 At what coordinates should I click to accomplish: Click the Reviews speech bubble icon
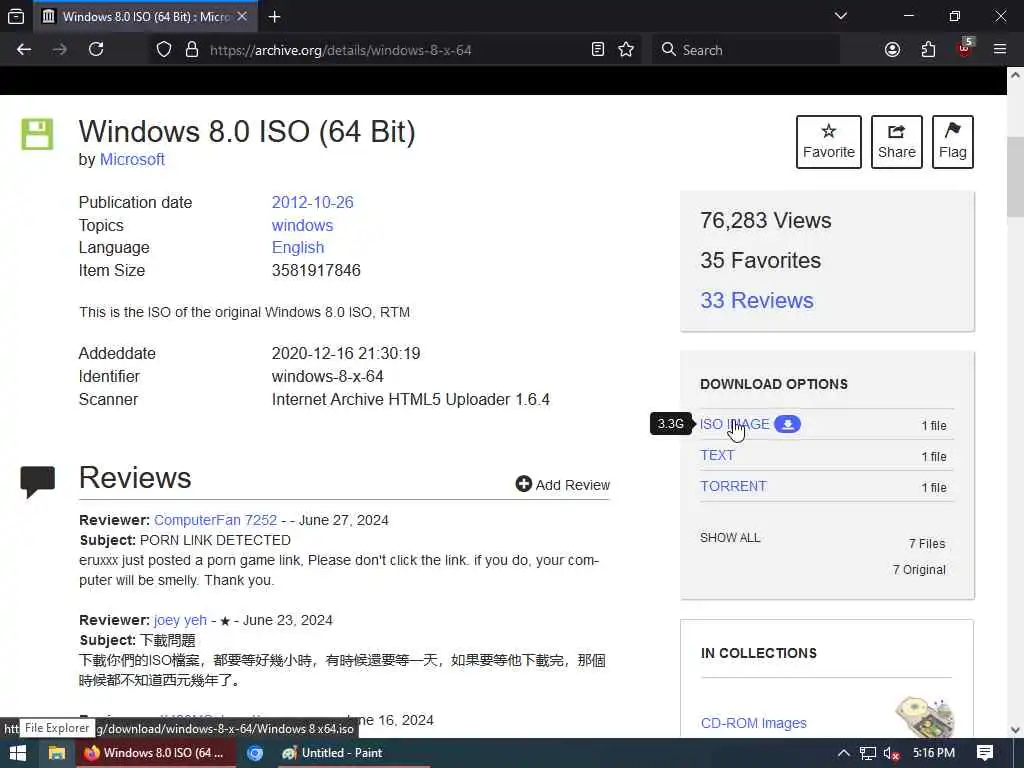point(37,482)
